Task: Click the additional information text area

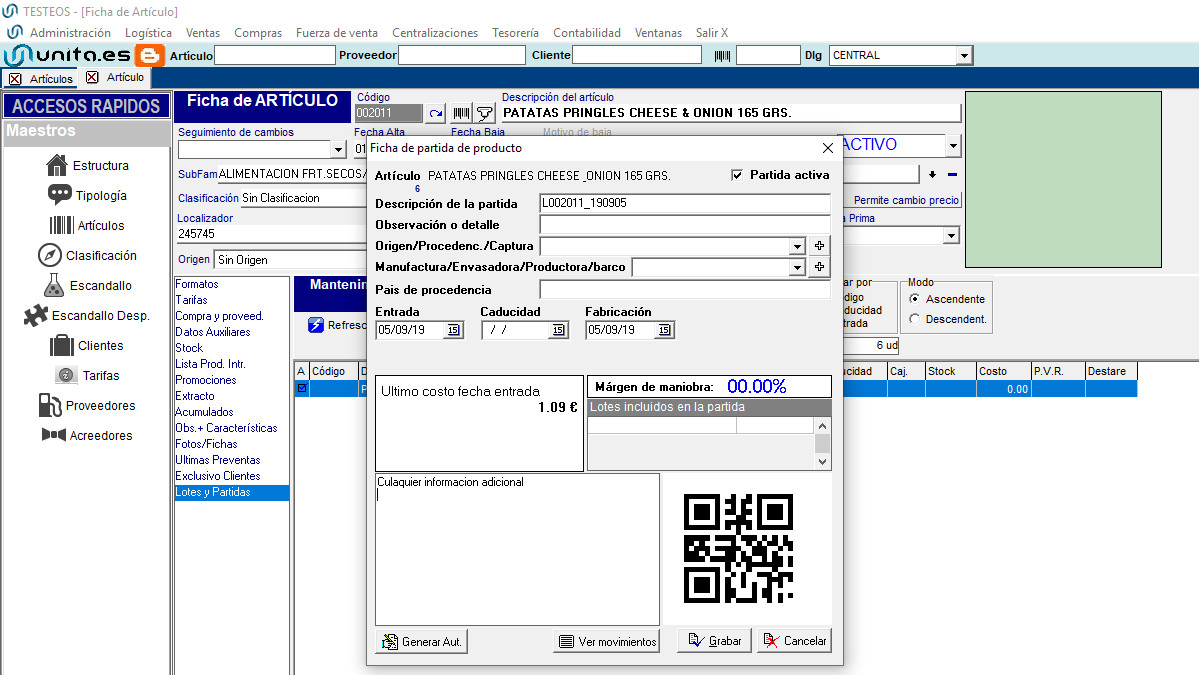Action: 518,549
